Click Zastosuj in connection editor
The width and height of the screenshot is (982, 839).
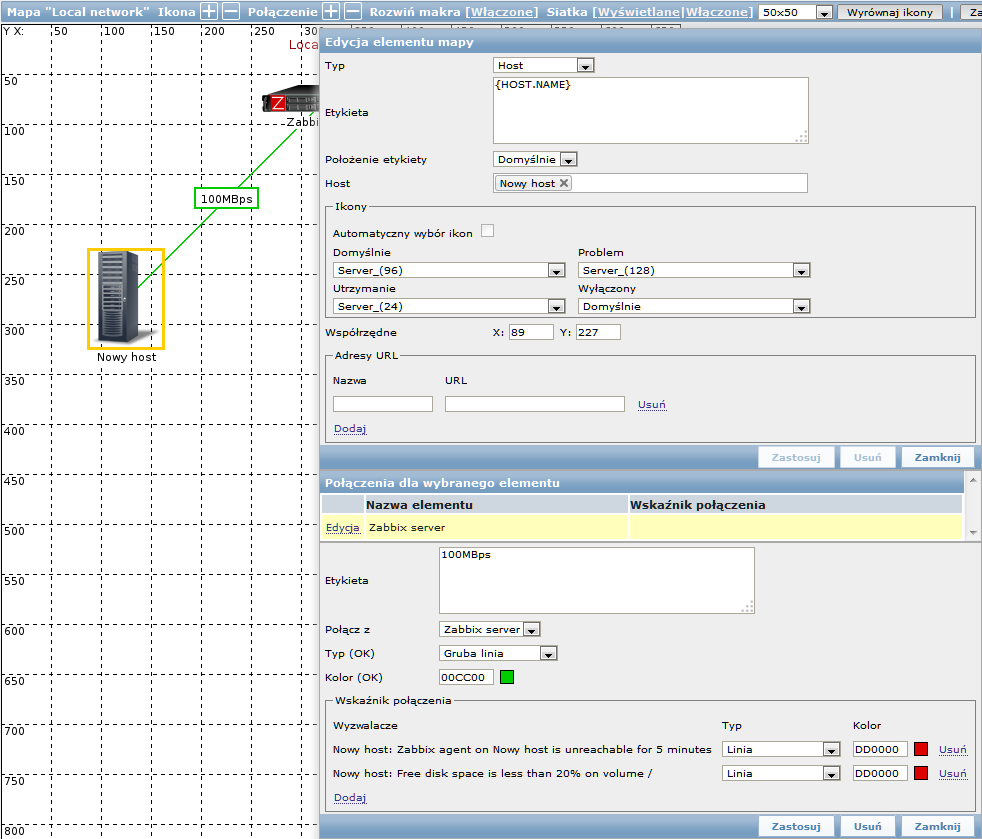tap(795, 826)
